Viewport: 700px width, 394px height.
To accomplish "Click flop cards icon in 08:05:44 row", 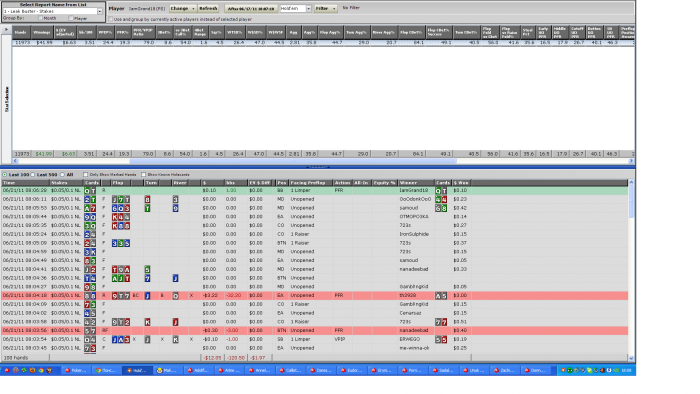I will [x=121, y=217].
